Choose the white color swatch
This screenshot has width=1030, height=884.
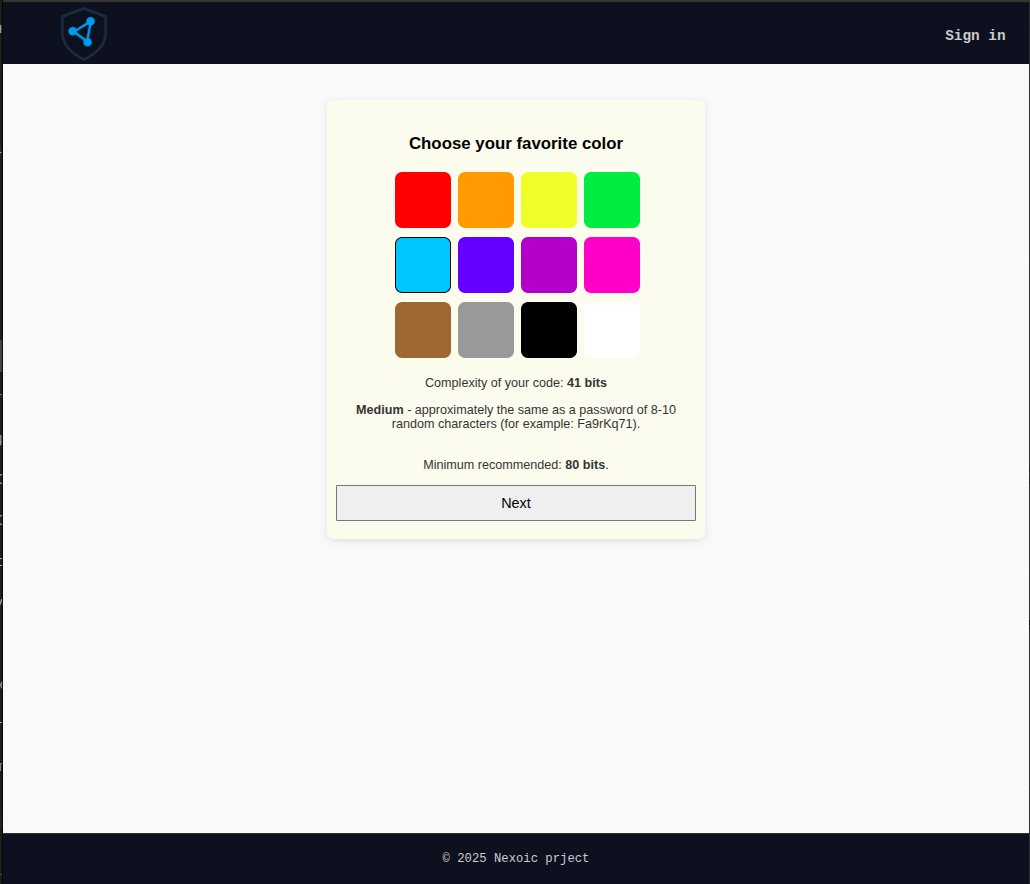[612, 330]
